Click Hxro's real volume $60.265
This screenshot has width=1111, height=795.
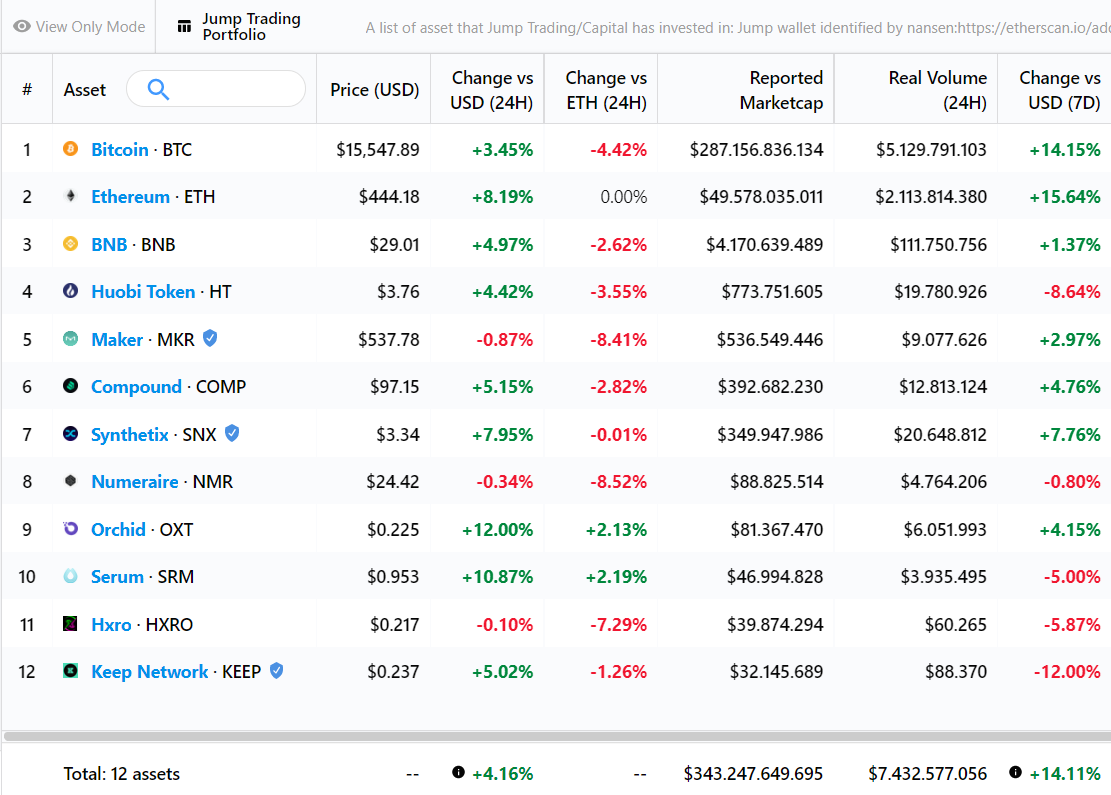(955, 624)
